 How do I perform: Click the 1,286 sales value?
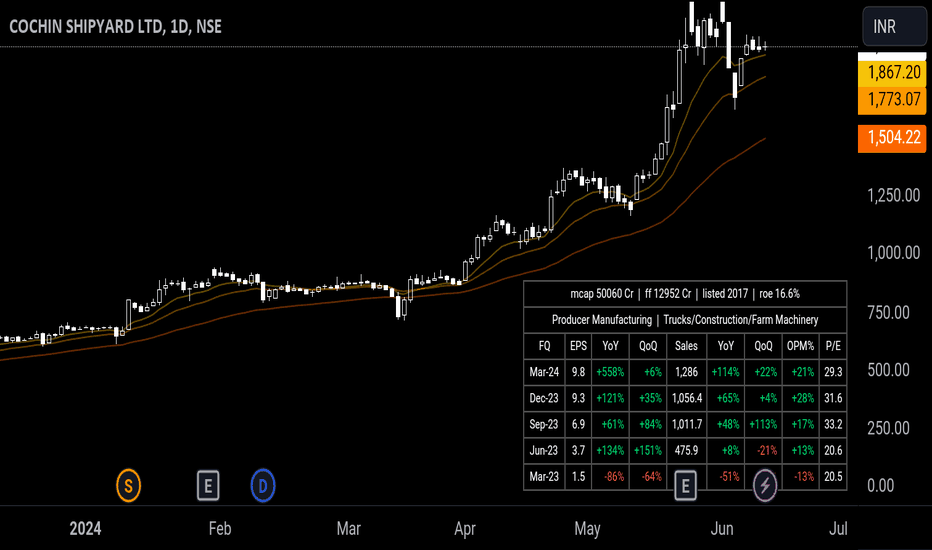687,372
